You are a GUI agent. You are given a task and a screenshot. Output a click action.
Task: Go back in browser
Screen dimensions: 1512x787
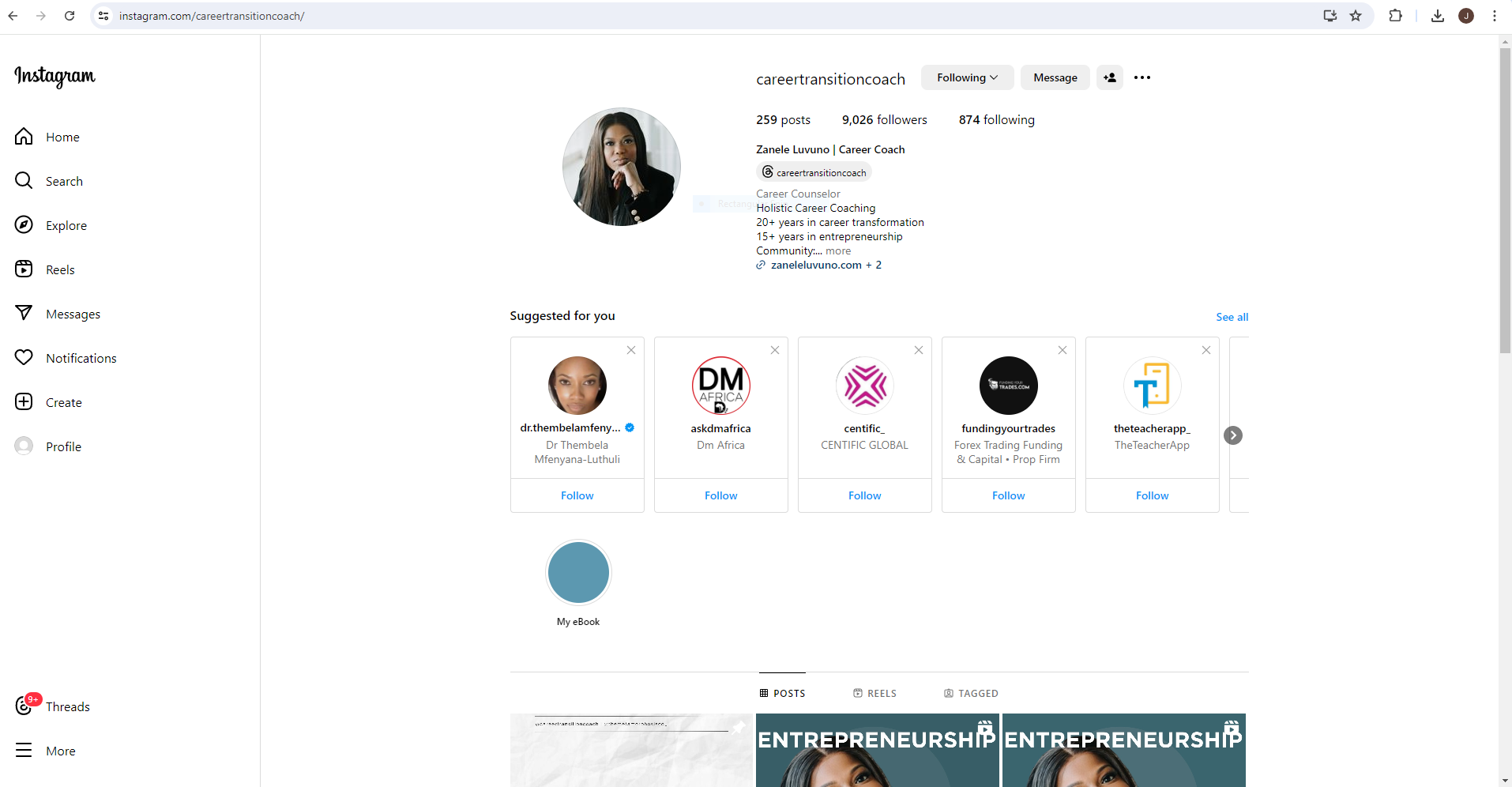(13, 16)
